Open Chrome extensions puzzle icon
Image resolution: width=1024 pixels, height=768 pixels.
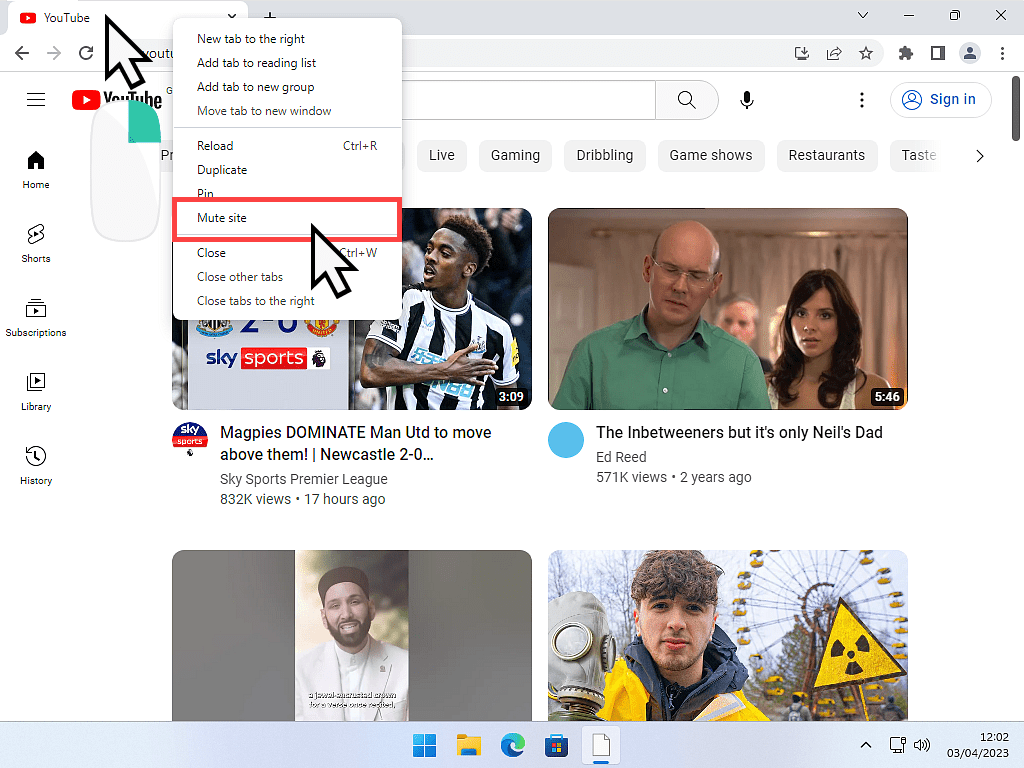906,53
